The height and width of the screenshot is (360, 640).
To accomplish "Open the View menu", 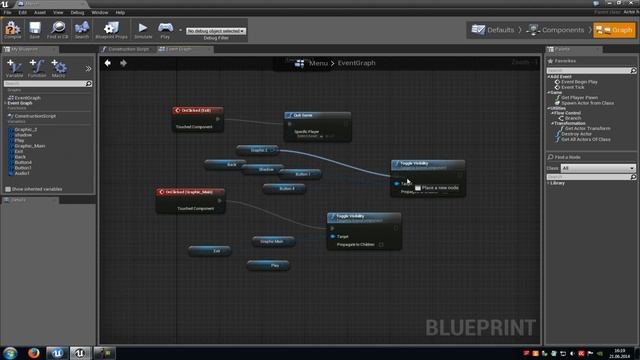I will point(58,13).
